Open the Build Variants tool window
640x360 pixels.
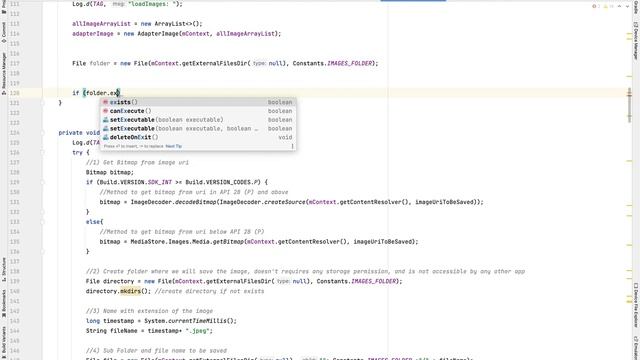pyautogui.click(x=4, y=341)
